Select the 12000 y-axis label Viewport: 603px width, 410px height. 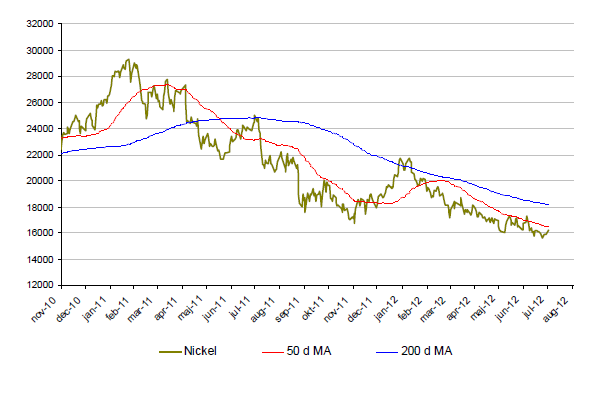point(40,285)
